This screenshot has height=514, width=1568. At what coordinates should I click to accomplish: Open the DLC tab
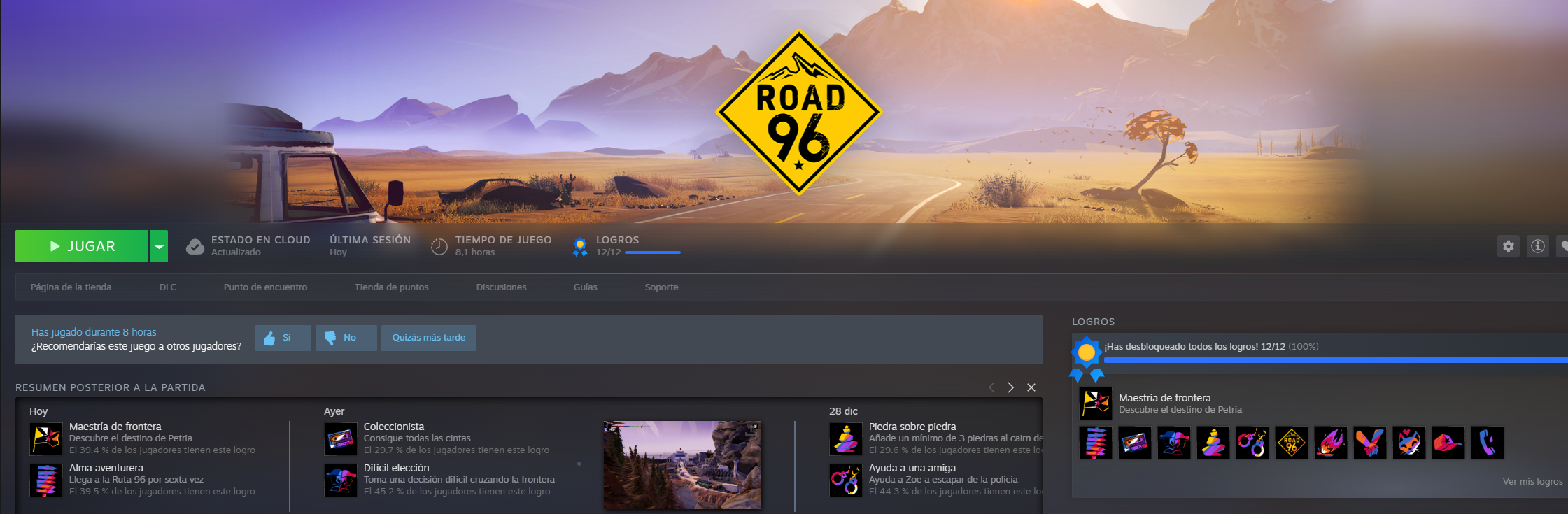click(x=168, y=287)
